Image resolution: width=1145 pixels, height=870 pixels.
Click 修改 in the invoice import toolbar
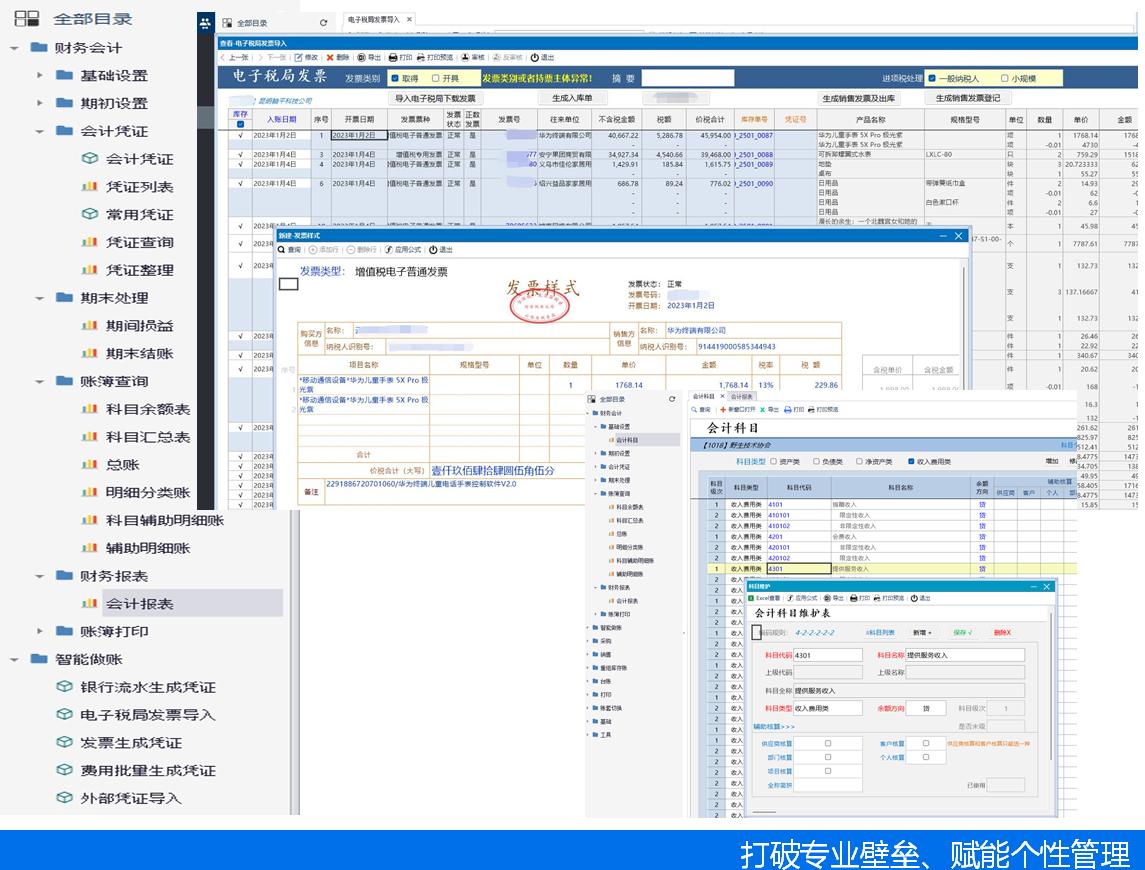pyautogui.click(x=307, y=58)
